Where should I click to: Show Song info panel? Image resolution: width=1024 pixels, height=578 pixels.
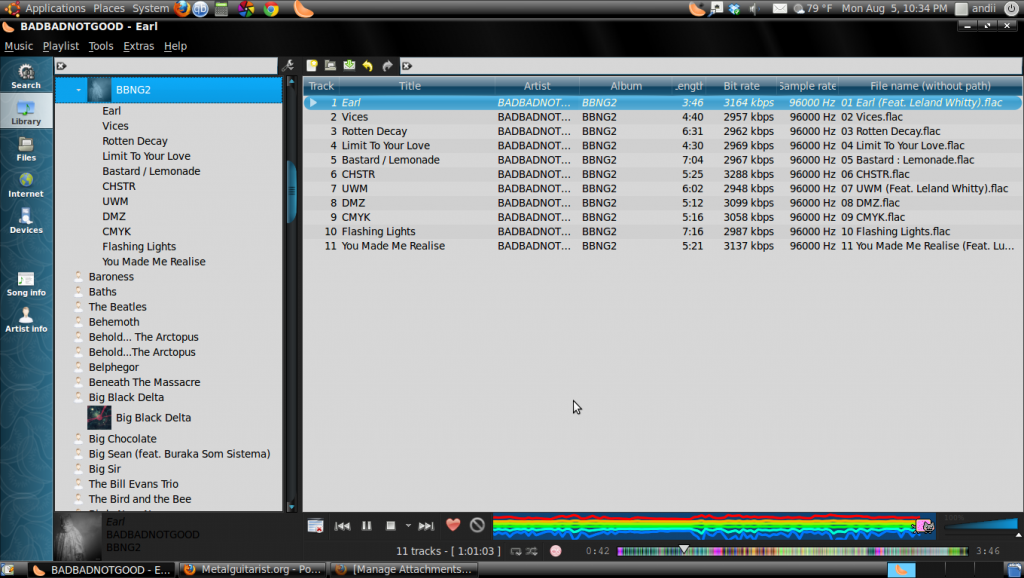tap(26, 283)
